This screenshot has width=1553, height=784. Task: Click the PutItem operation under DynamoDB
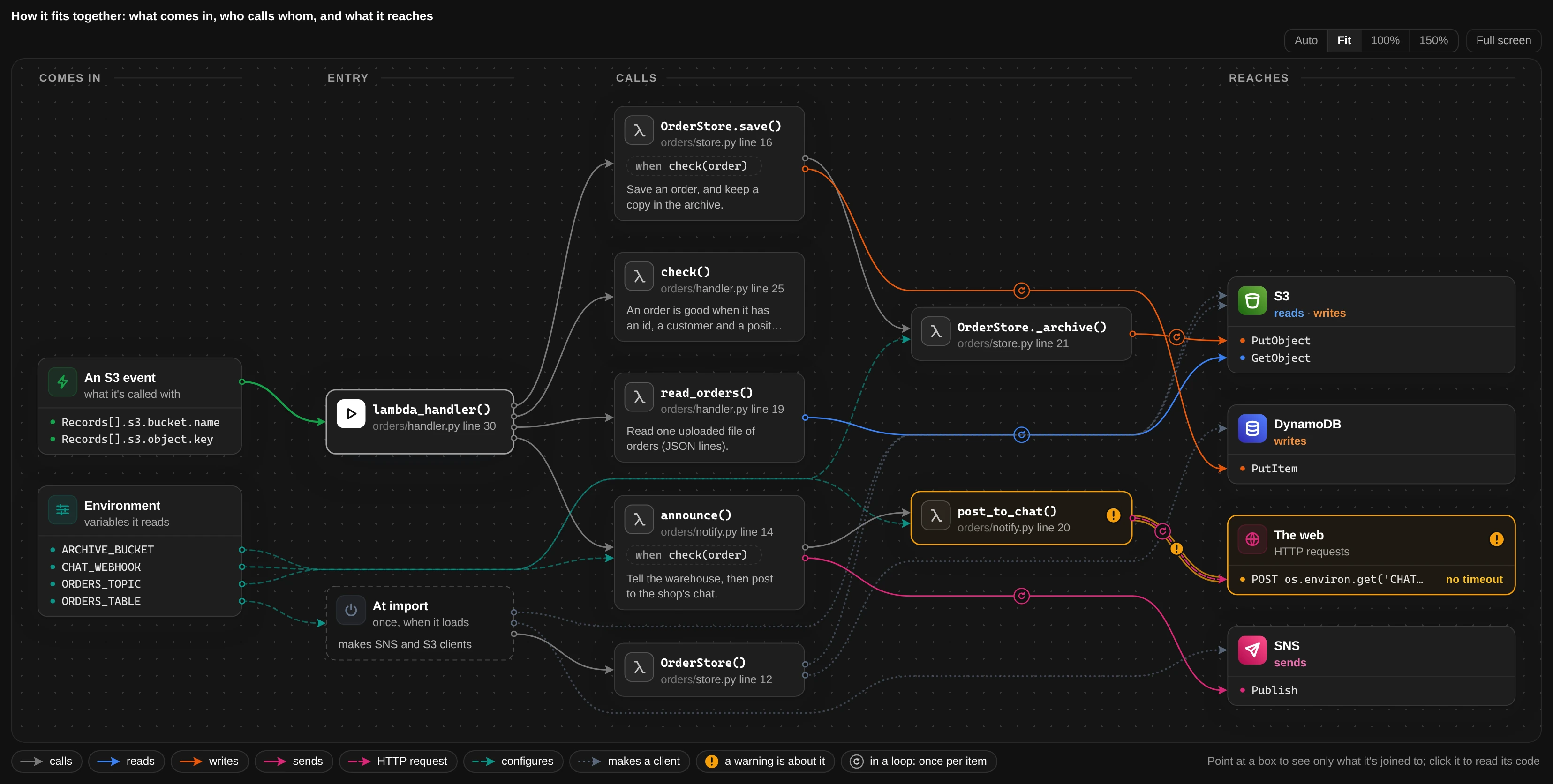1274,469
